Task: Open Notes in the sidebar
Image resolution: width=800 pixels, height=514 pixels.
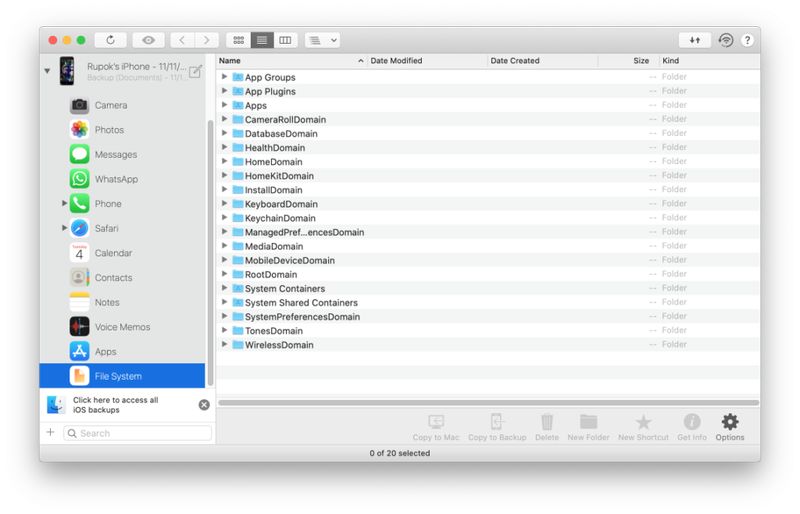Action: pos(122,302)
